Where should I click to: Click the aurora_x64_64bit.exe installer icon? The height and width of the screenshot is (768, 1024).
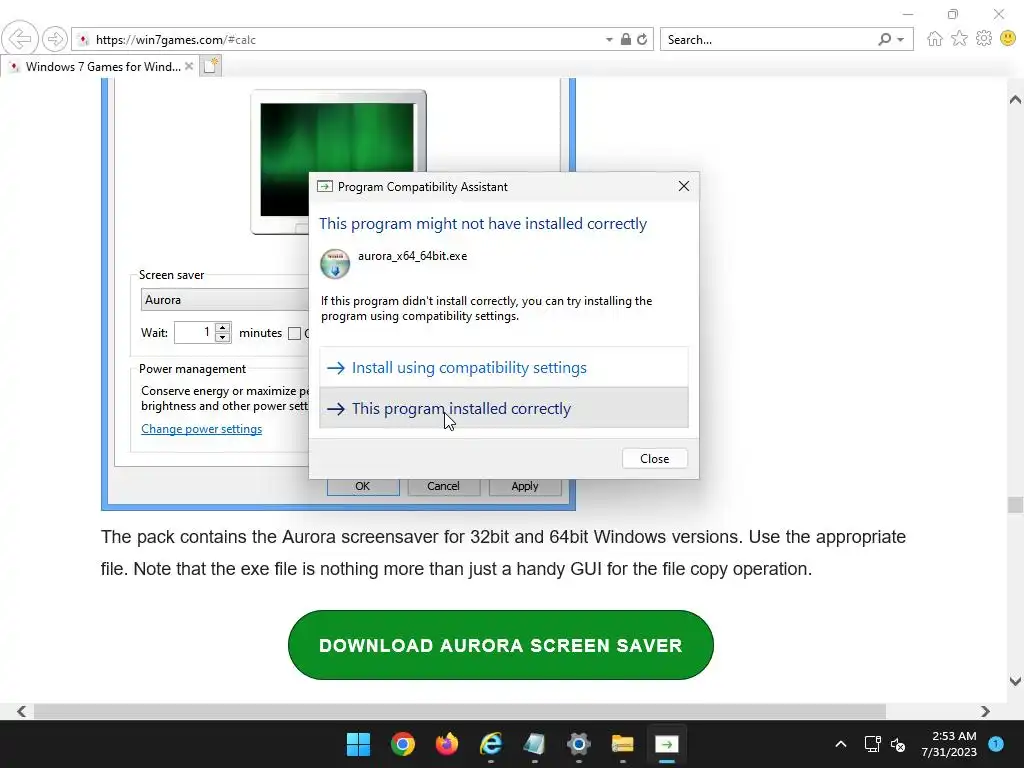point(335,264)
